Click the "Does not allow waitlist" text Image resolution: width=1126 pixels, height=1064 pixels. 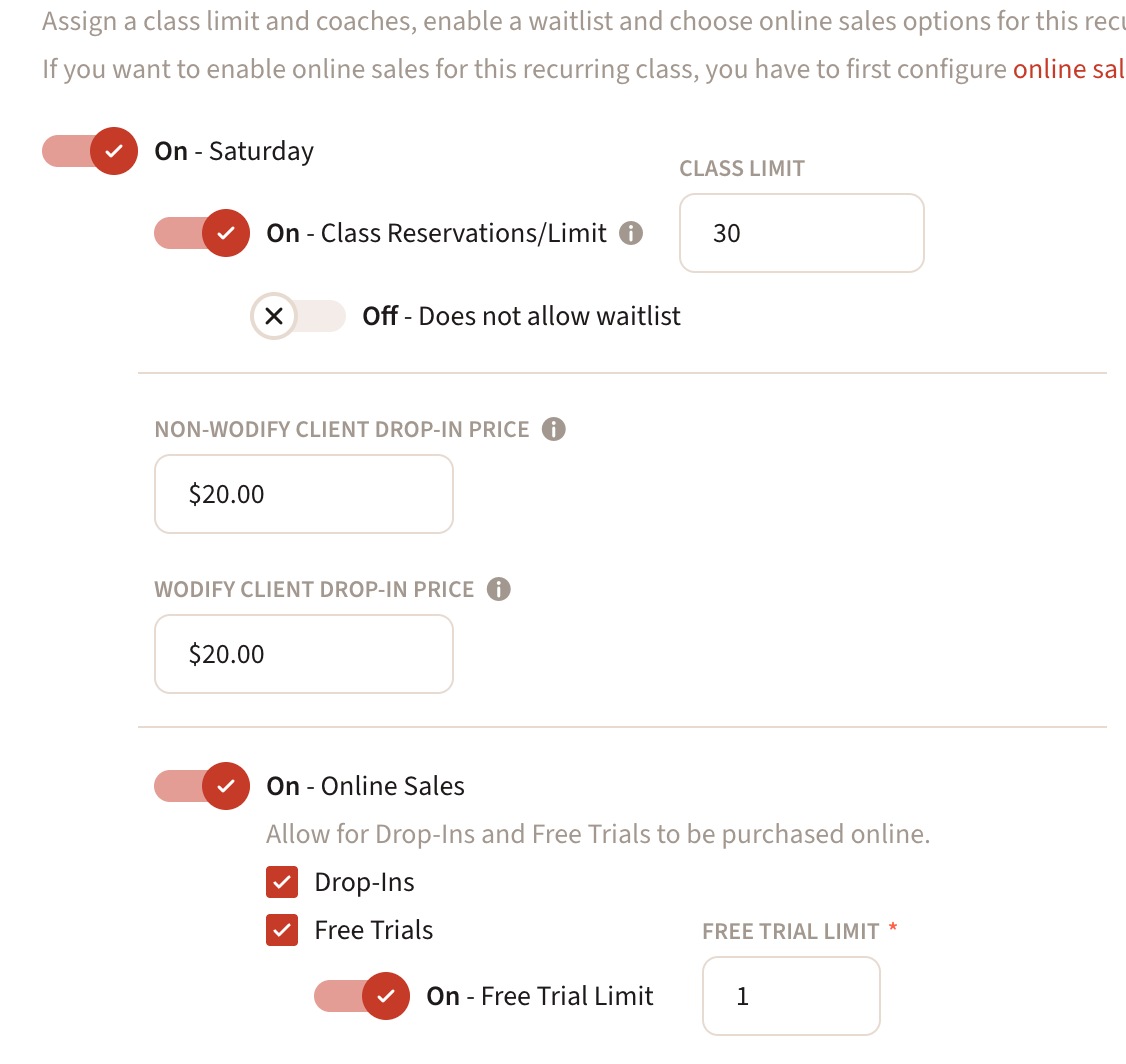coord(549,317)
